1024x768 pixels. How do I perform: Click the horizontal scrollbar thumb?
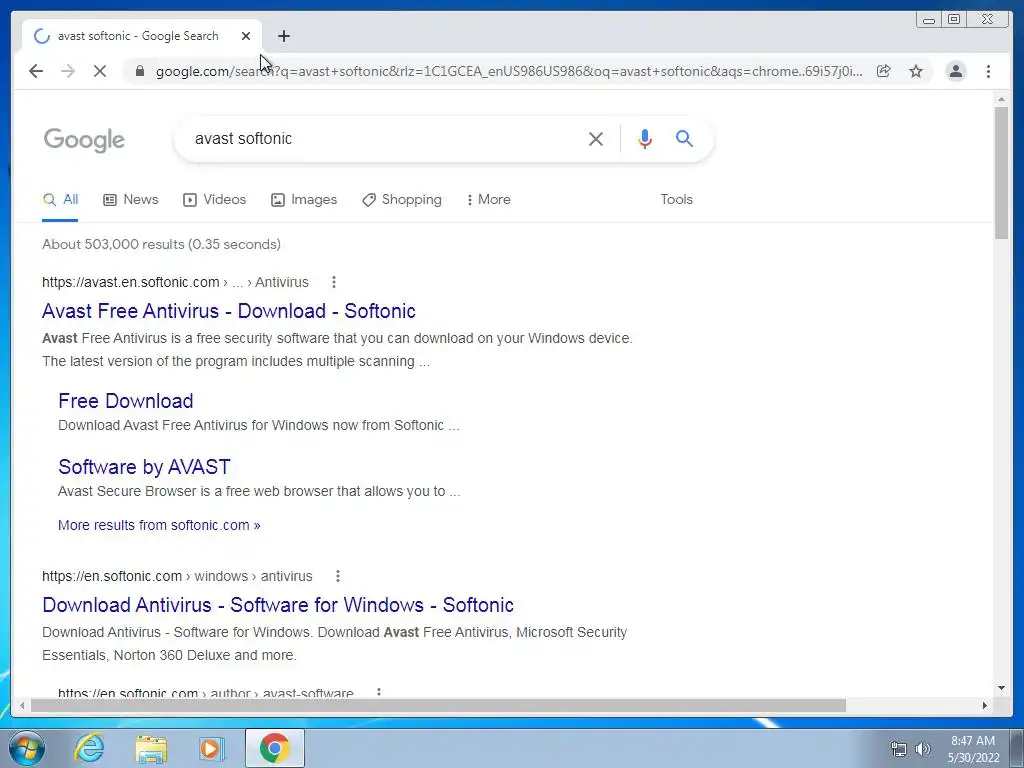(438, 705)
